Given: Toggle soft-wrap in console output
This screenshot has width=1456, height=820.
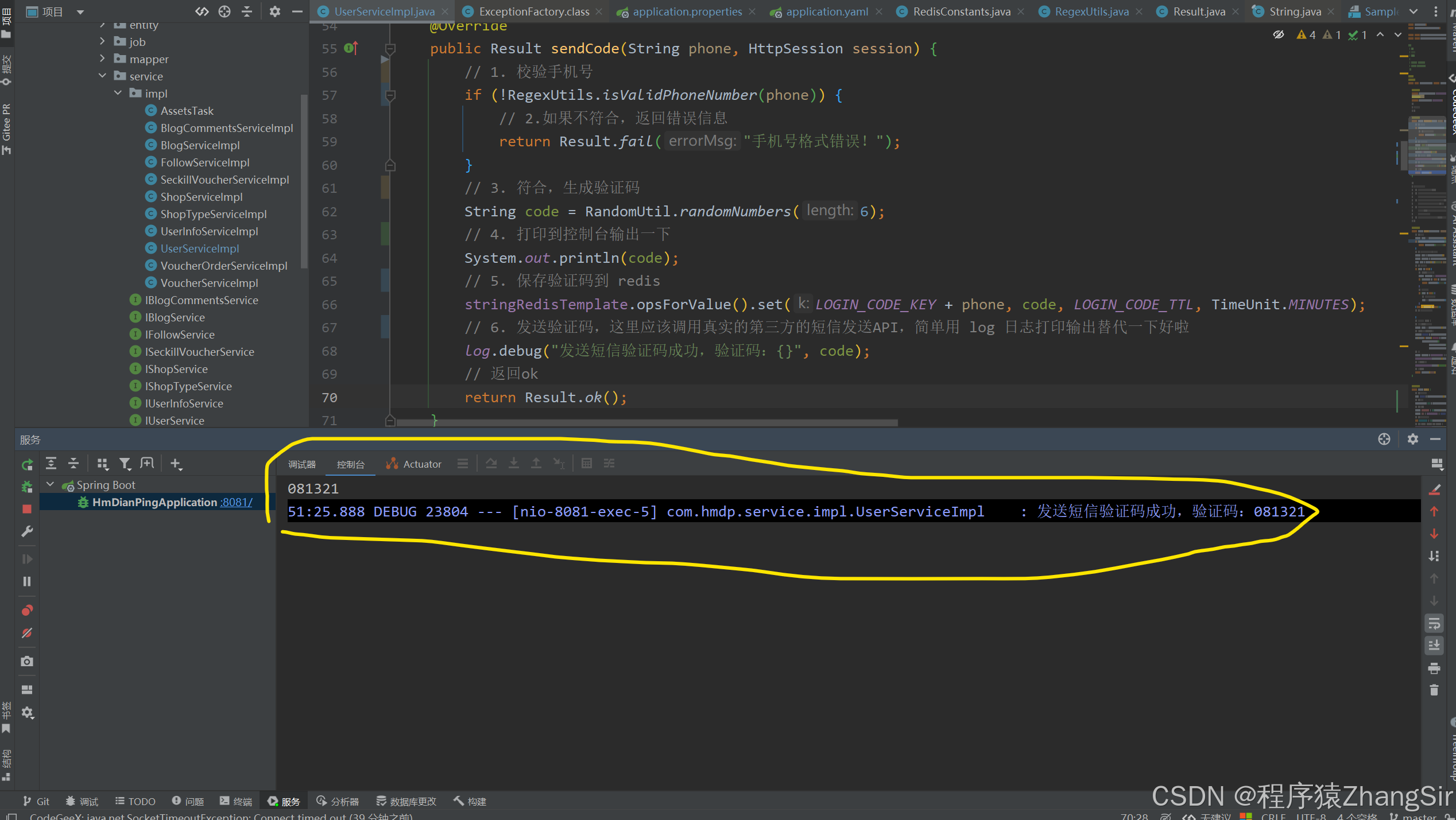Looking at the screenshot, I should tap(1434, 623).
